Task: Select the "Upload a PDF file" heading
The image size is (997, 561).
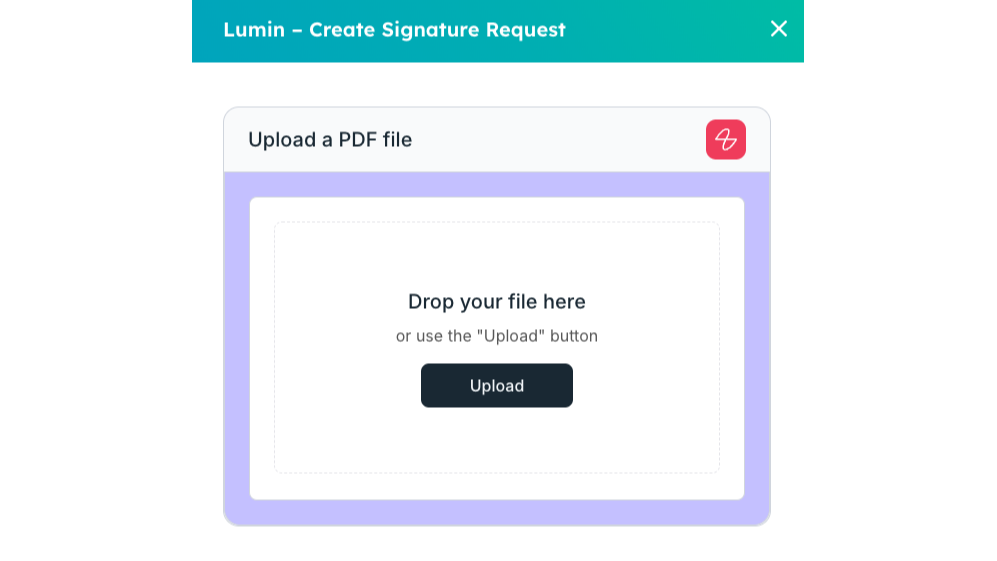Action: pos(330,139)
